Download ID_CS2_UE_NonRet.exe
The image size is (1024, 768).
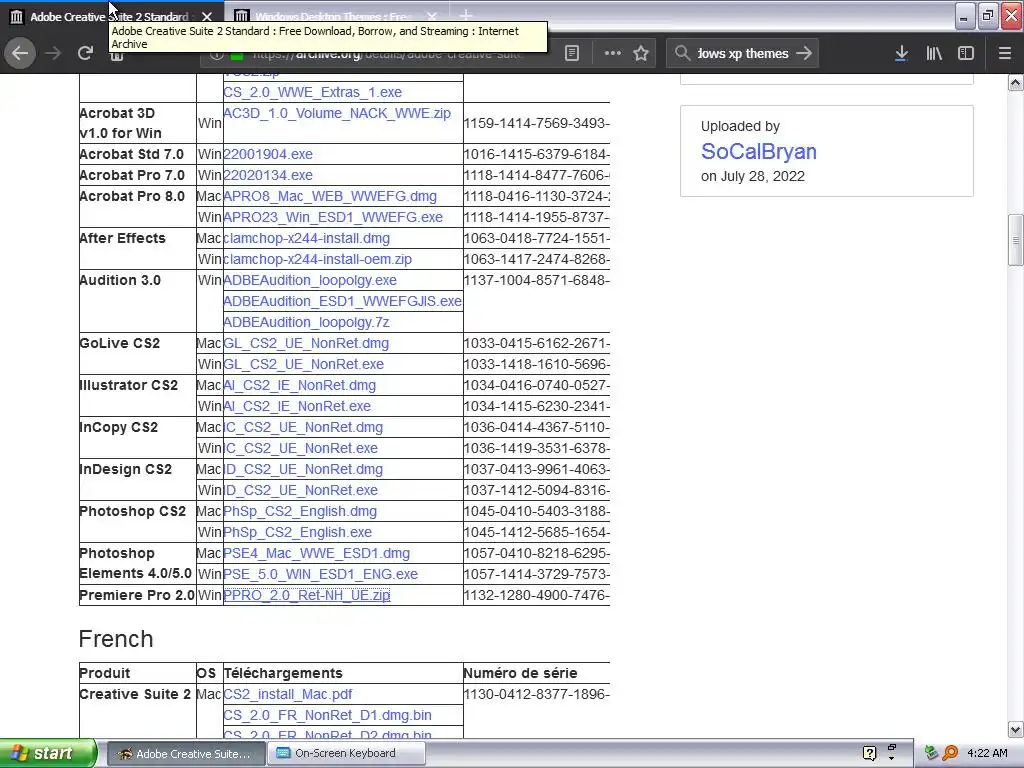tap(300, 490)
